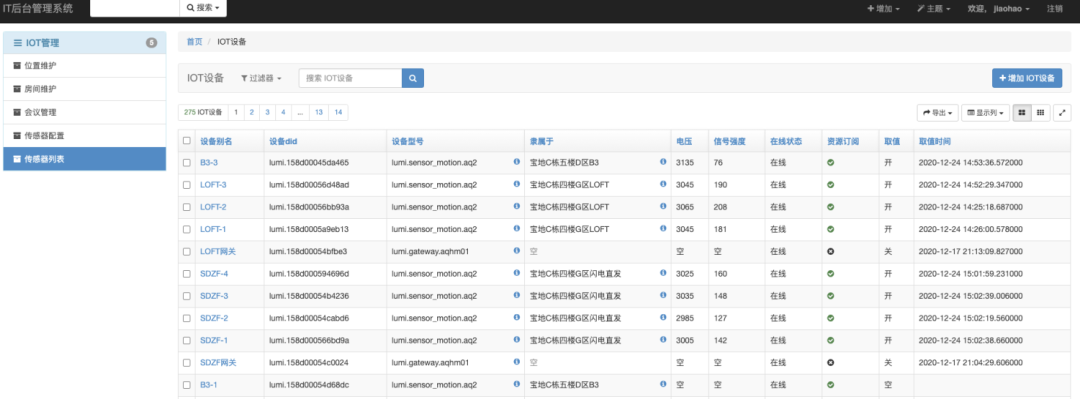
Task: Open the LOFT网关 device alias link
Action: [x=218, y=252]
